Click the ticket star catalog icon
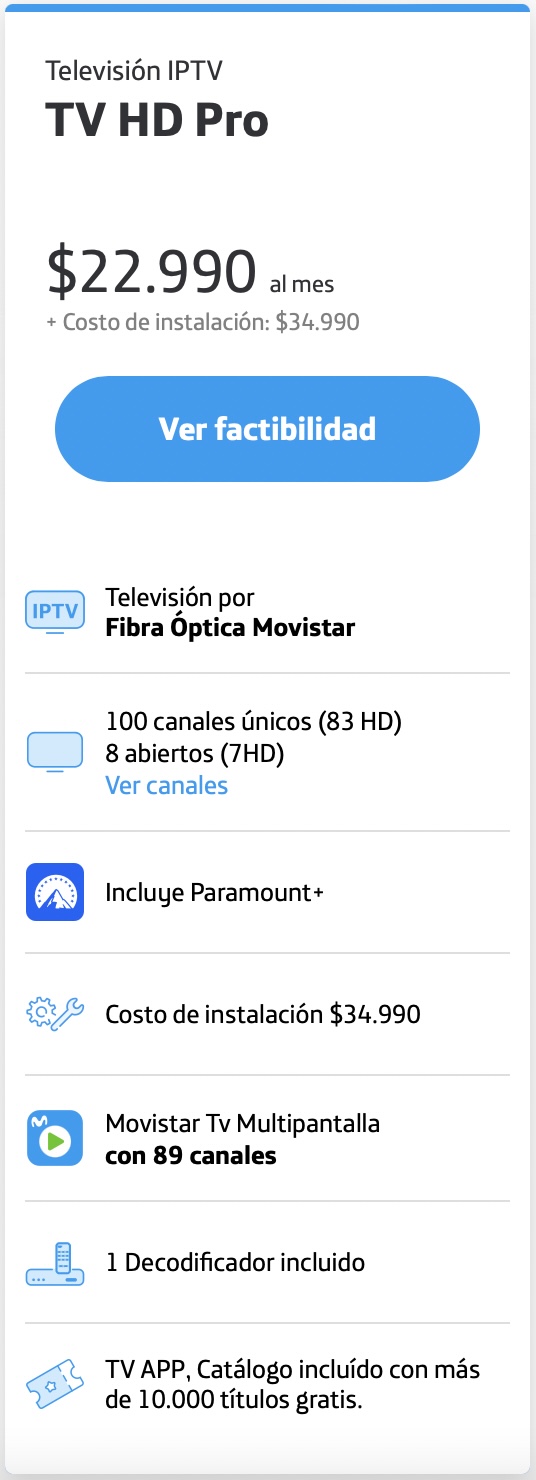Image resolution: width=536 pixels, height=1480 pixels. click(x=55, y=1385)
